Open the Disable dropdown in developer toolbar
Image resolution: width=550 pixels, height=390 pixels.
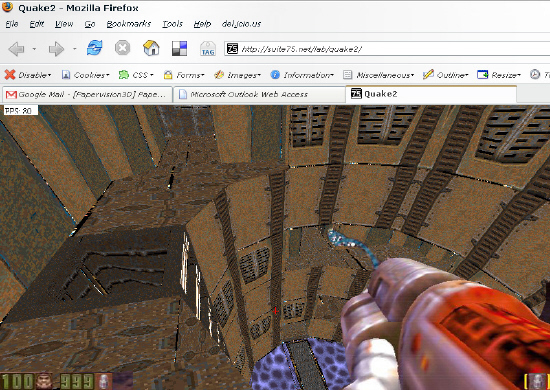(x=28, y=75)
